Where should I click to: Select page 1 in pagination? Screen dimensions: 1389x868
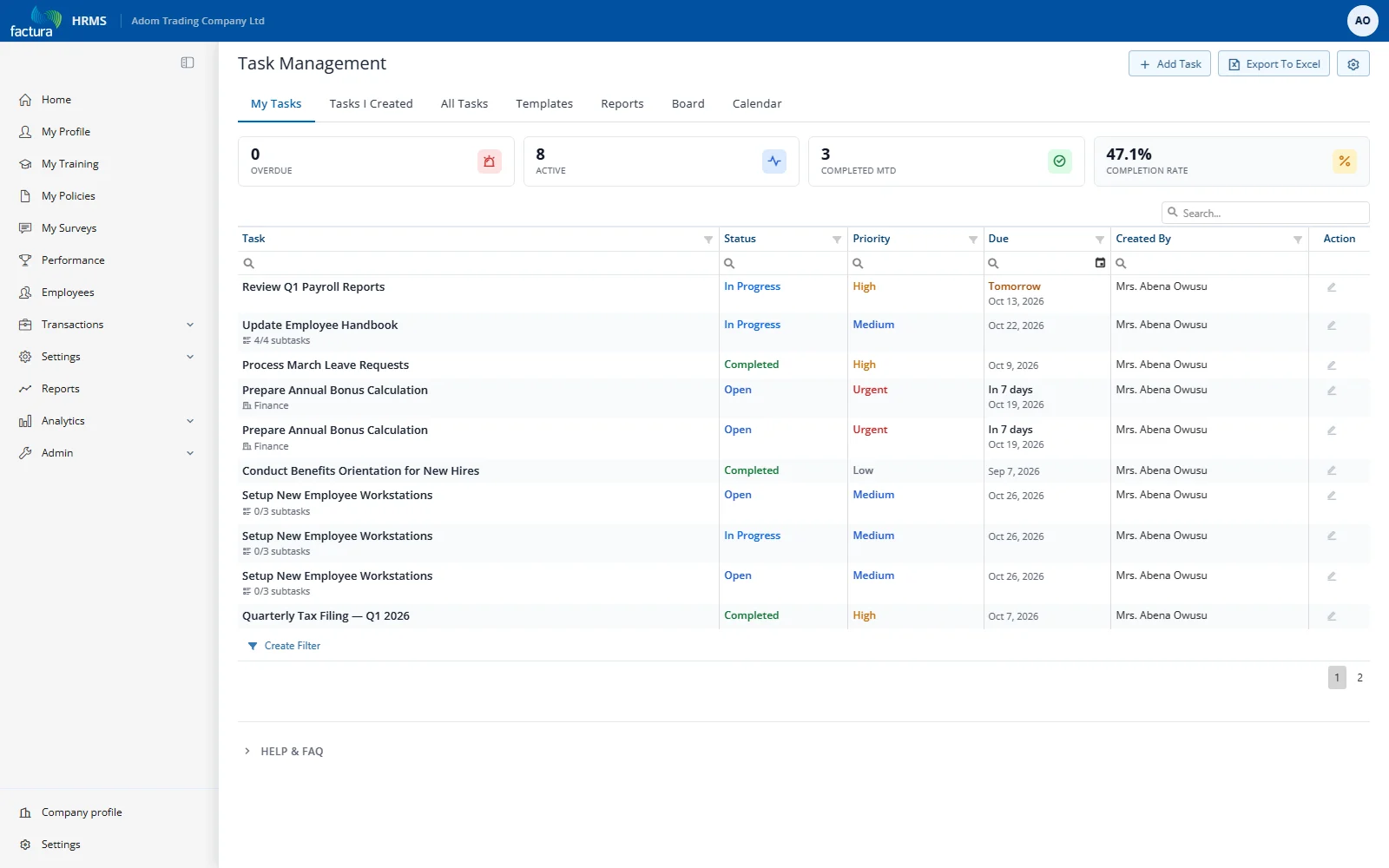point(1337,678)
